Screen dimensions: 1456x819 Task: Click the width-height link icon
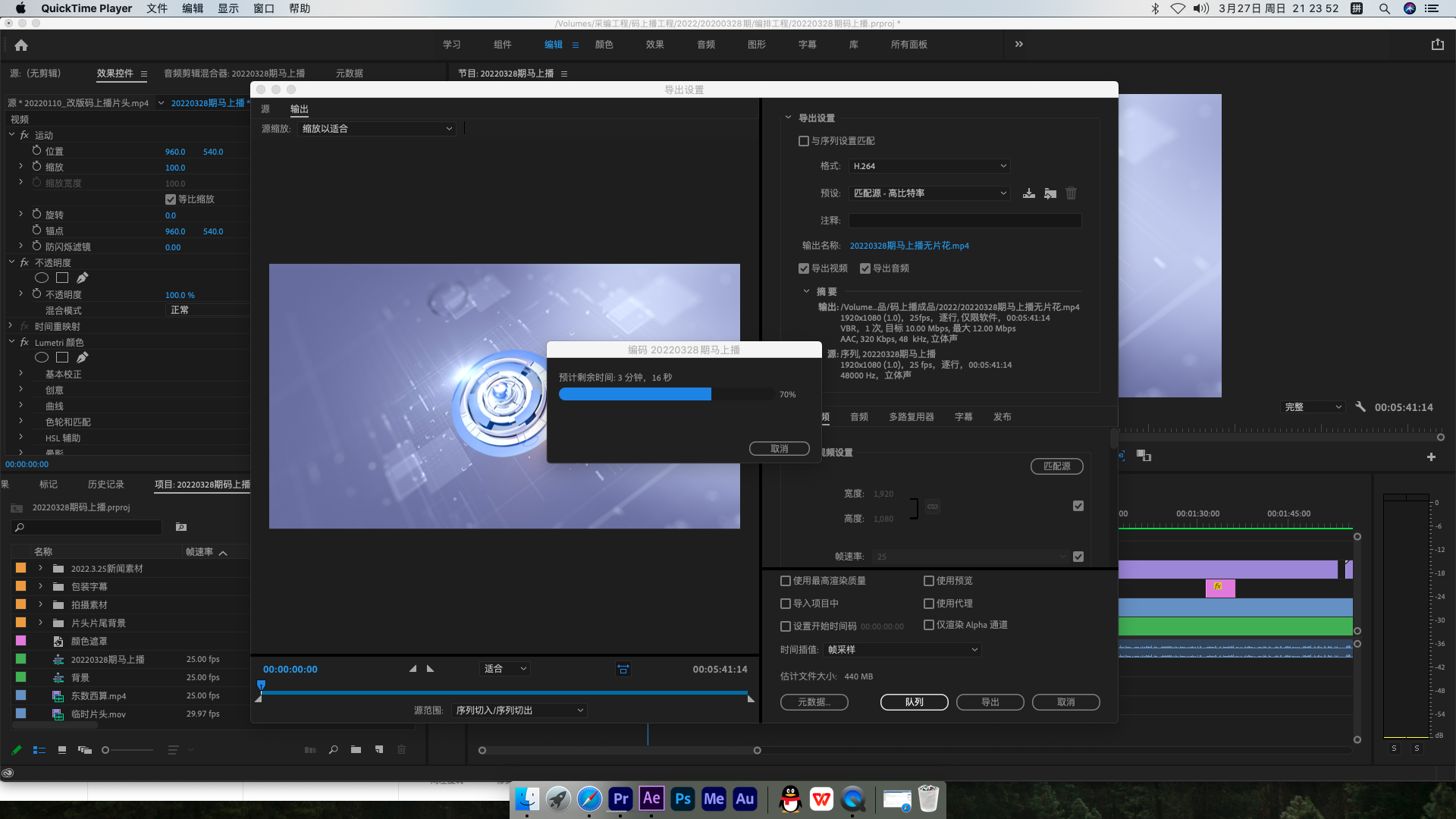coord(932,507)
